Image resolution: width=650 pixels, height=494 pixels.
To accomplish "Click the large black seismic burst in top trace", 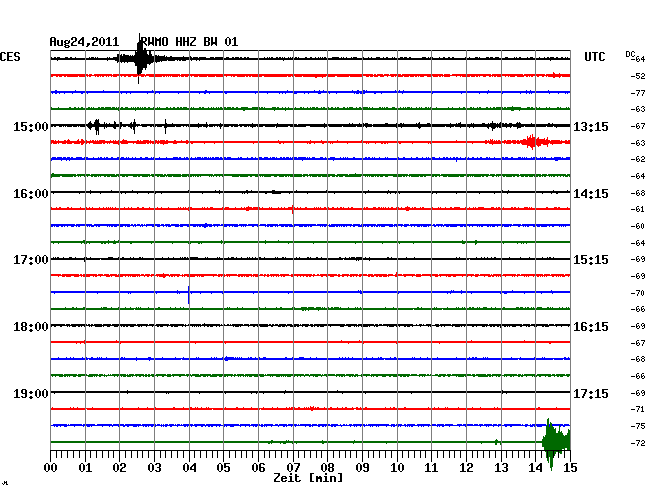I will (140, 58).
